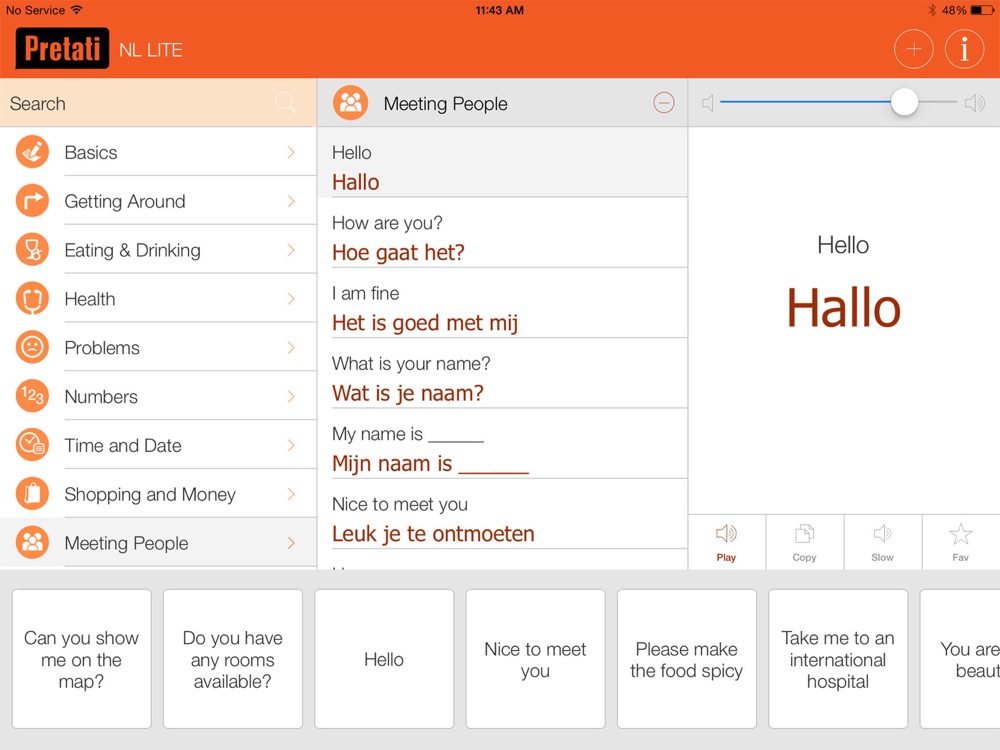Tap 'Please make the food spicy' card
The width and height of the screenshot is (1000, 750).
point(686,659)
